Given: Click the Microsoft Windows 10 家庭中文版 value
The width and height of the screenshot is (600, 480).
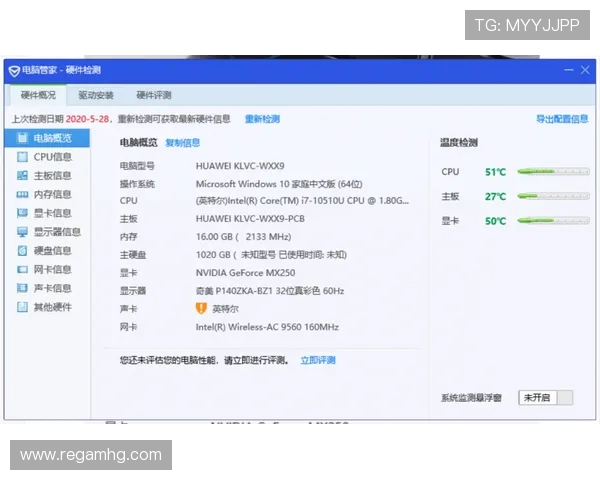Looking at the screenshot, I should pyautogui.click(x=279, y=184).
